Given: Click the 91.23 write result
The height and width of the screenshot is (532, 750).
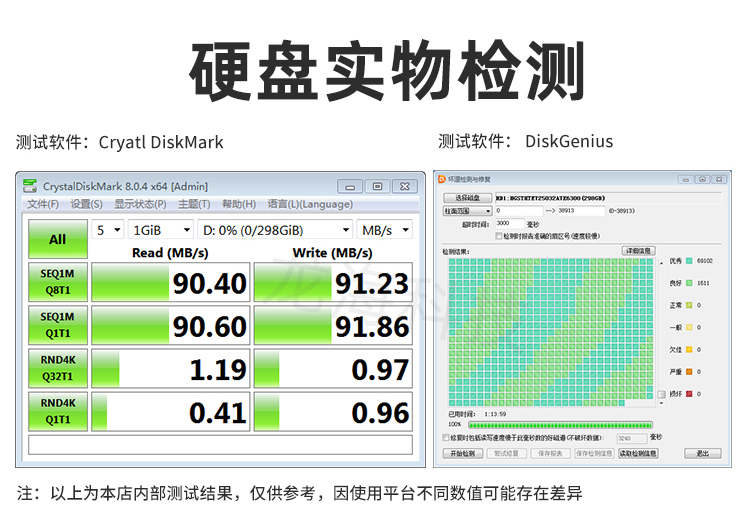Looking at the screenshot, I should pos(333,282).
